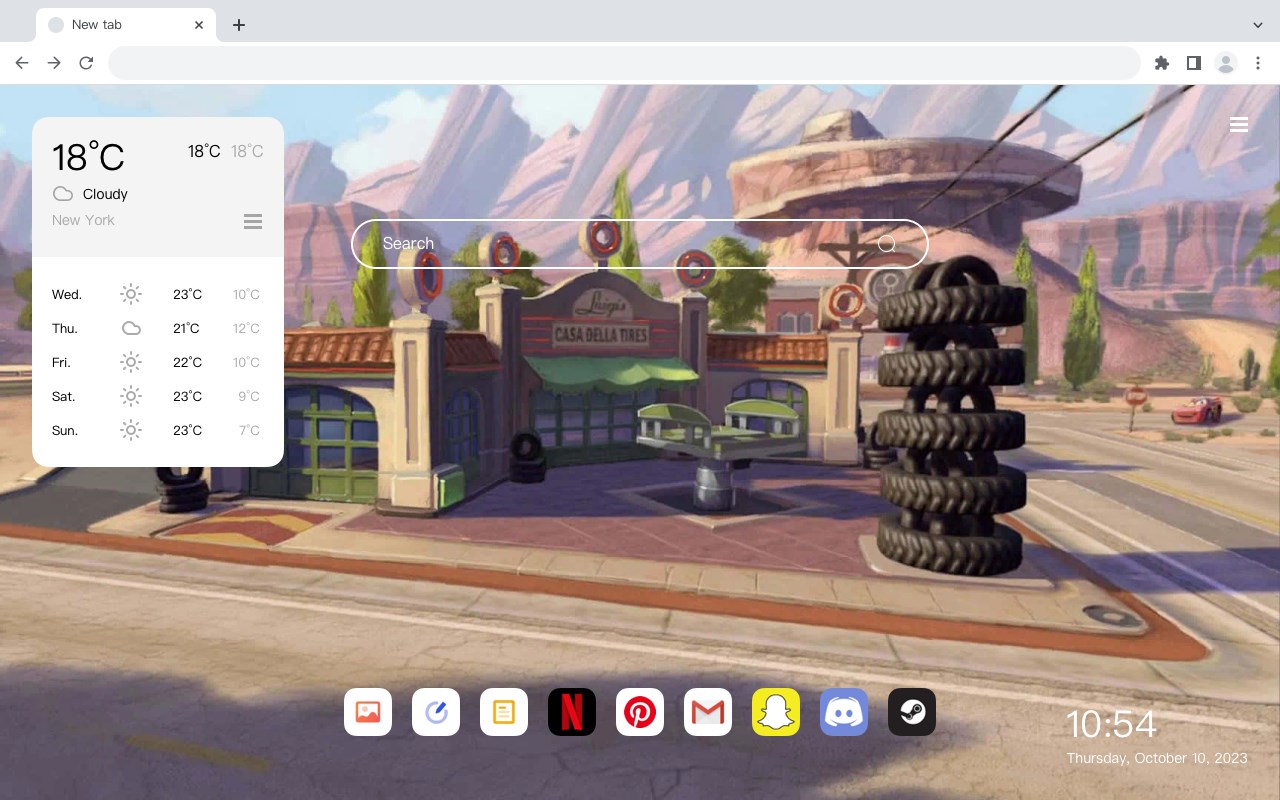The height and width of the screenshot is (800, 1280).
Task: Select the Thu. forecast row
Action: (157, 328)
